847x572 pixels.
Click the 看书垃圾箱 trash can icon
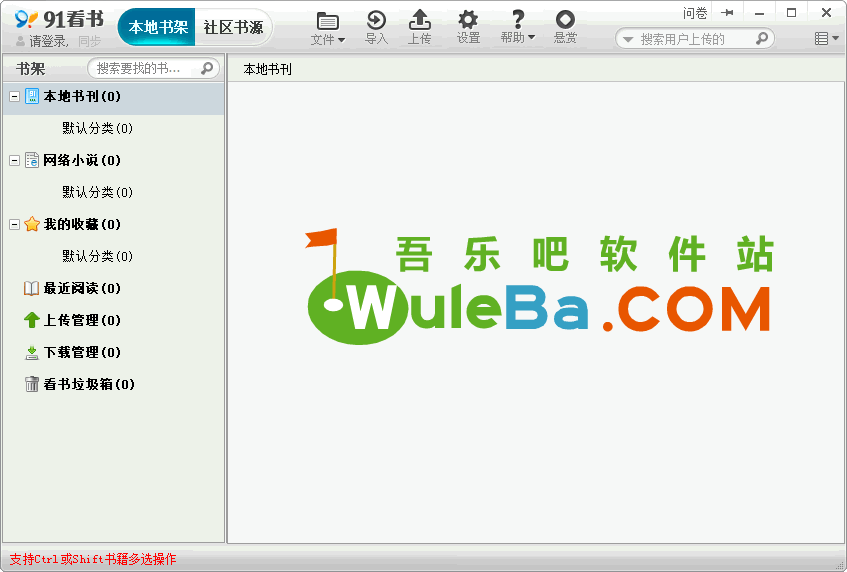32,384
